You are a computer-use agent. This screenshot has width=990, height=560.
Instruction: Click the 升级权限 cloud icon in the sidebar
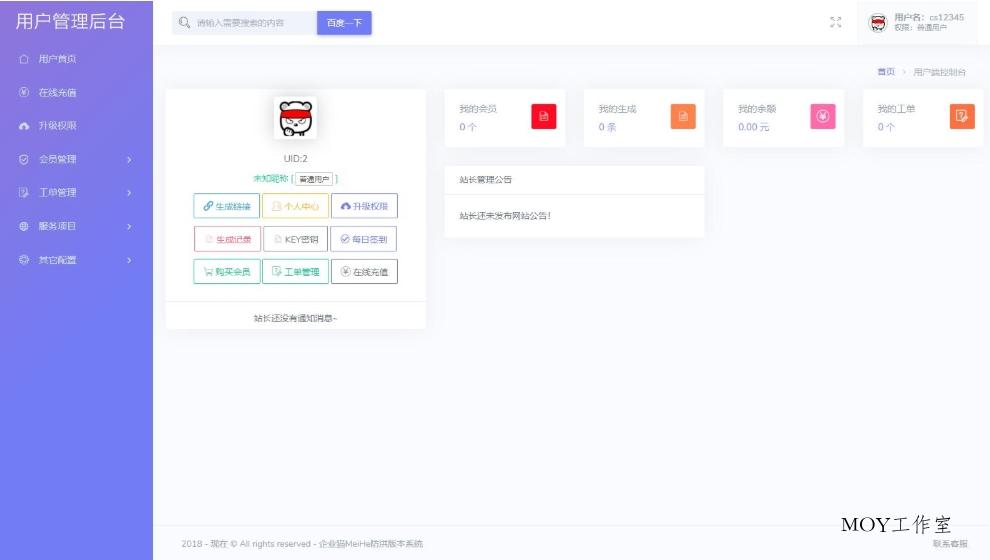pos(24,126)
